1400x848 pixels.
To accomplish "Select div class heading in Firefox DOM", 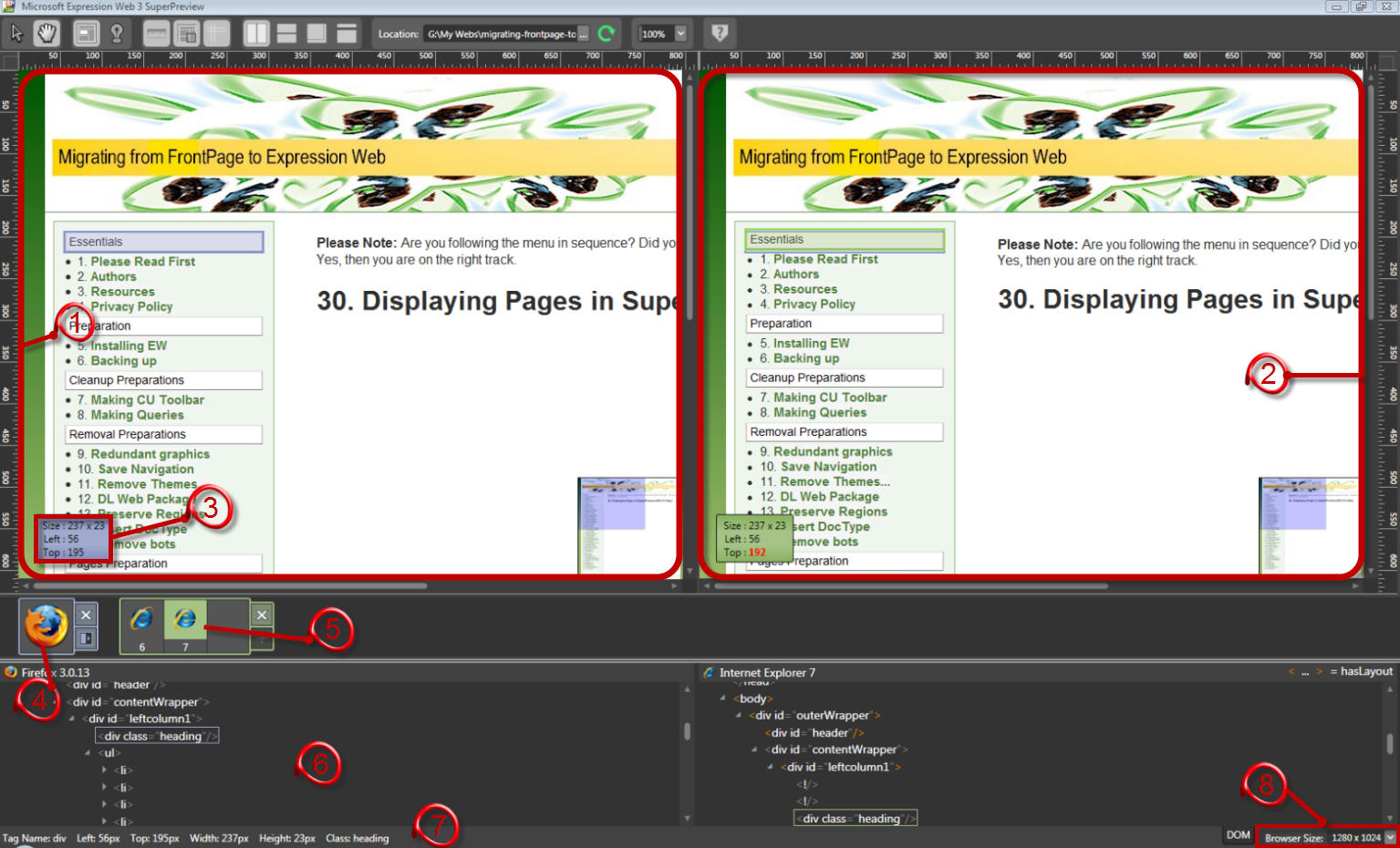I will 158,736.
